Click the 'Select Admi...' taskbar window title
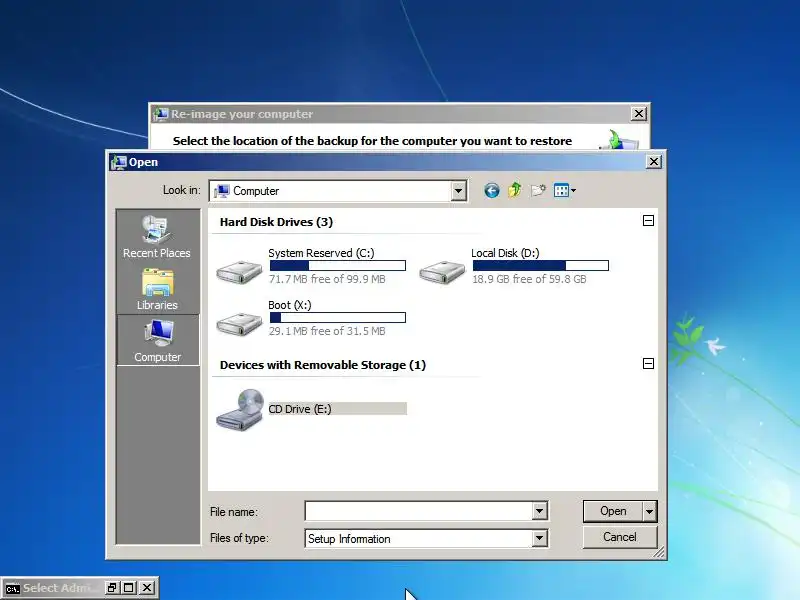The height and width of the screenshot is (600, 800). click(60, 588)
